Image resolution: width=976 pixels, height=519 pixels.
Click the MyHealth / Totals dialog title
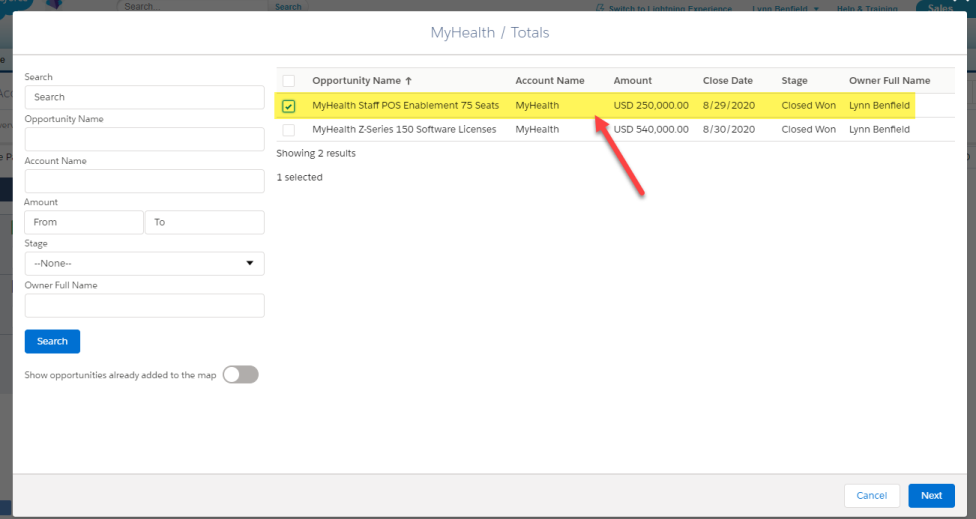(490, 33)
